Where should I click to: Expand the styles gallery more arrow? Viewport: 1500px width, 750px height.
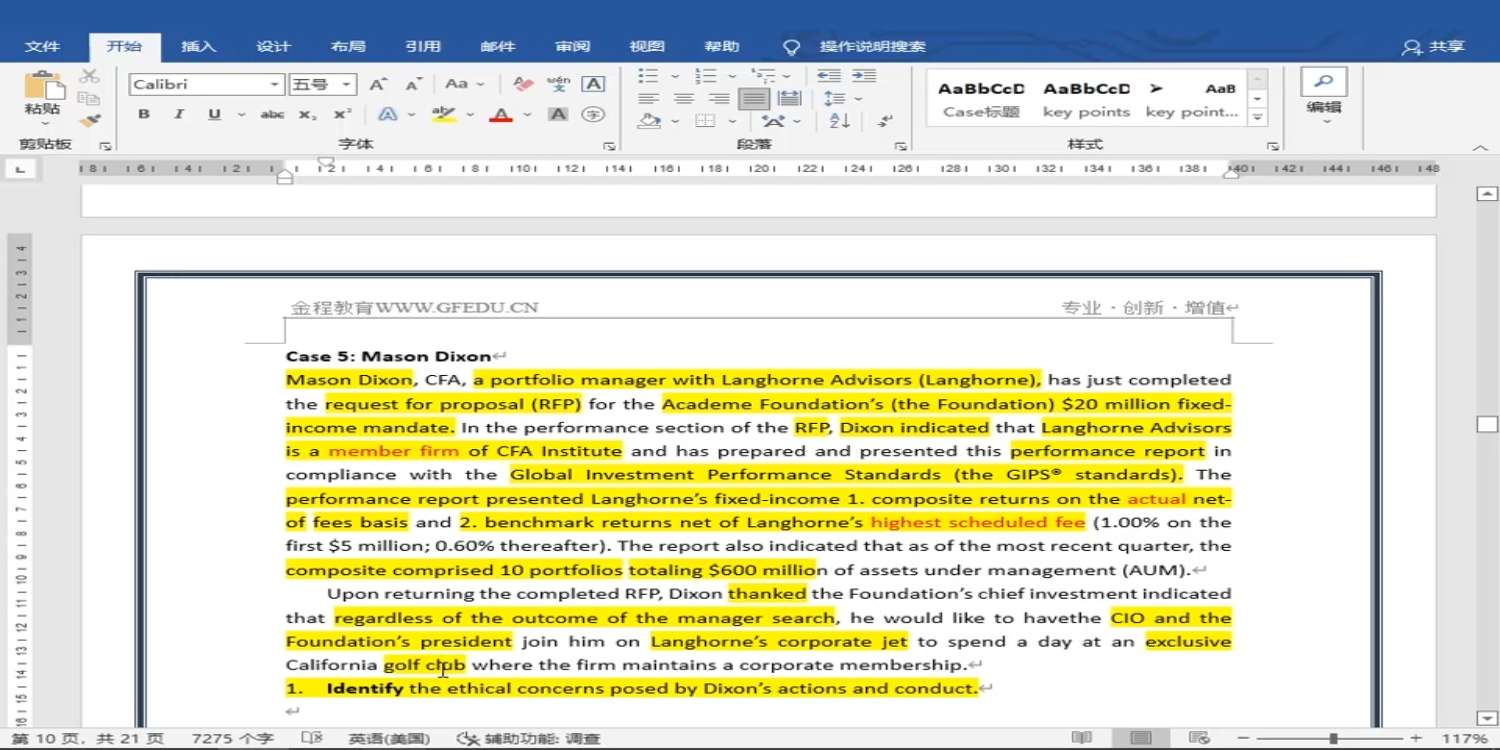(x=1258, y=118)
